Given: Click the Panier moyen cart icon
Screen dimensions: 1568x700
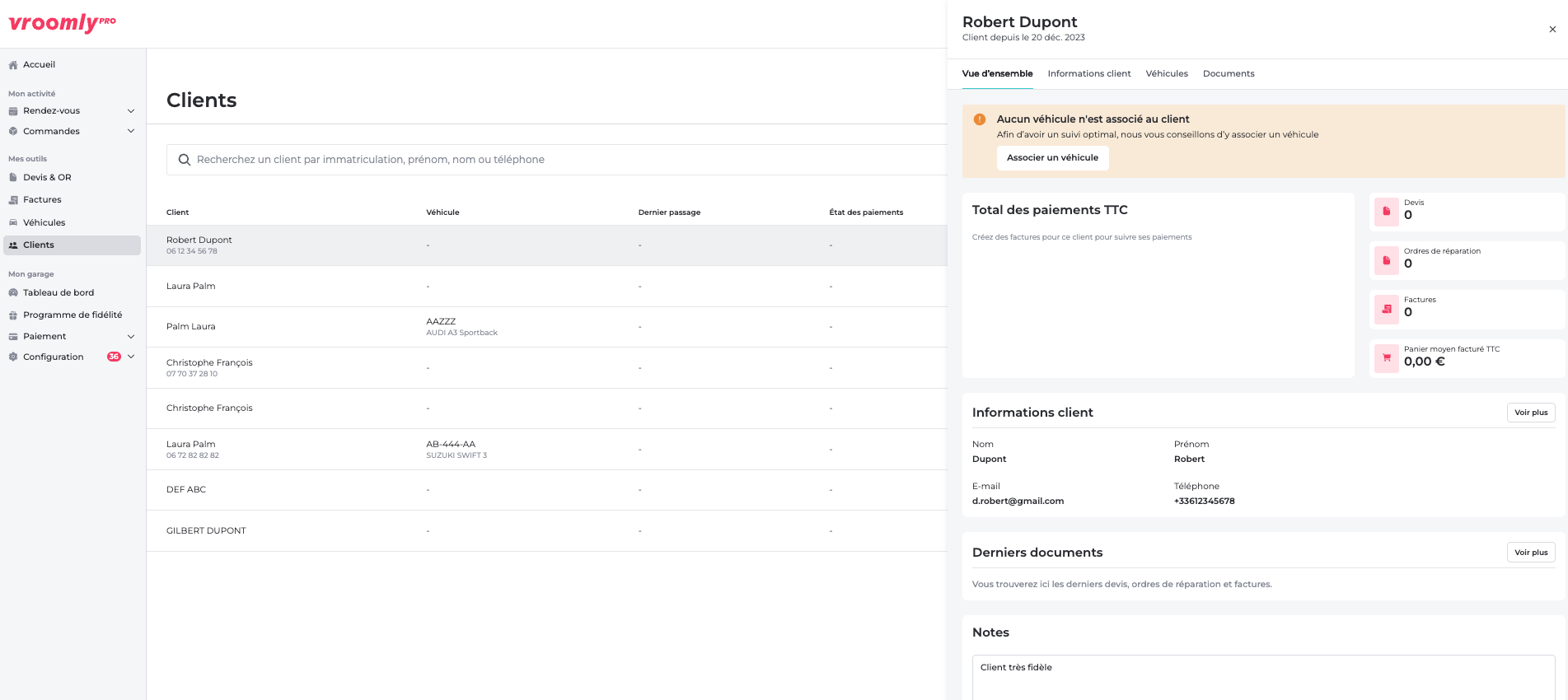Looking at the screenshot, I should click(x=1386, y=358).
